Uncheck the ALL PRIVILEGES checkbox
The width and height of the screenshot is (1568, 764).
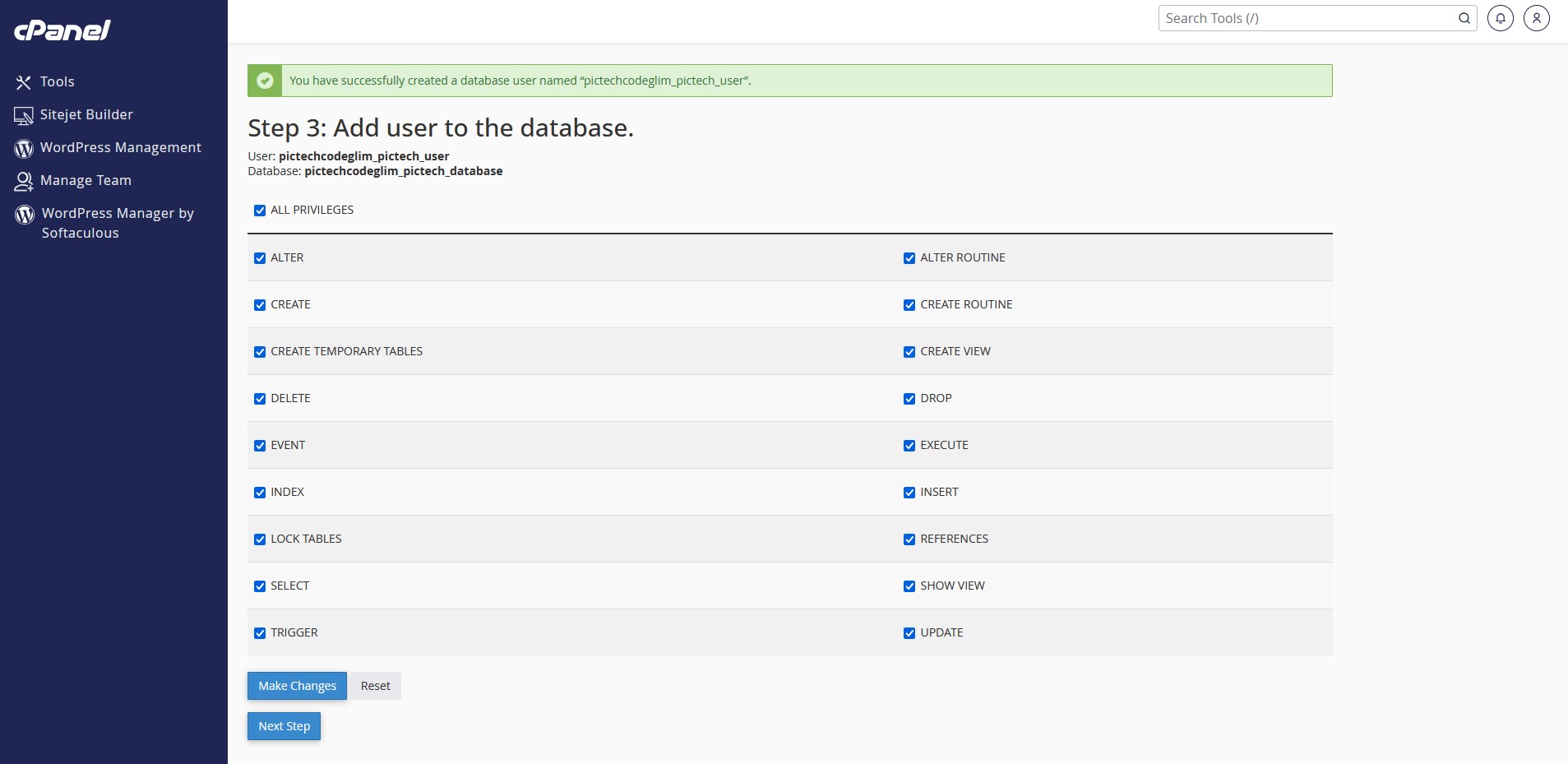260,211
